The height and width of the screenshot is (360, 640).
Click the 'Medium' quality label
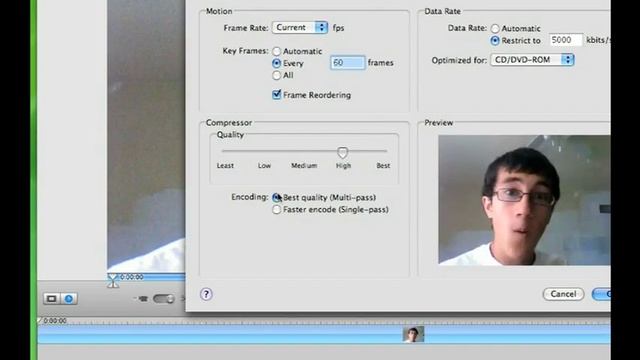[x=304, y=166]
